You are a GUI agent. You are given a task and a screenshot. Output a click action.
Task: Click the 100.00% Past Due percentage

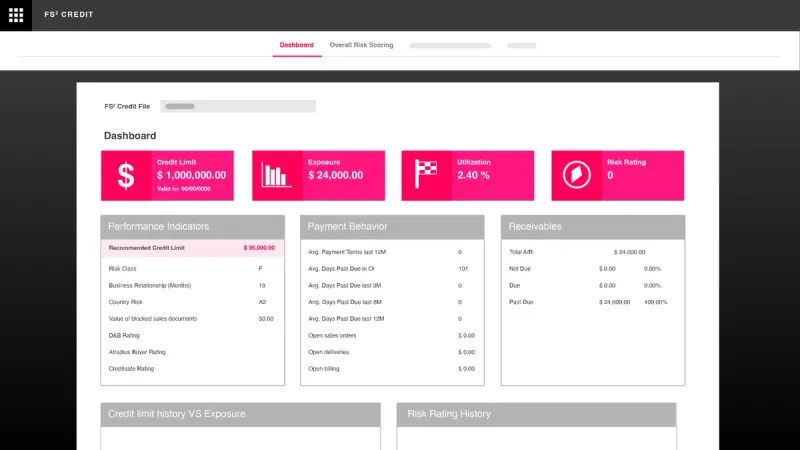click(656, 302)
